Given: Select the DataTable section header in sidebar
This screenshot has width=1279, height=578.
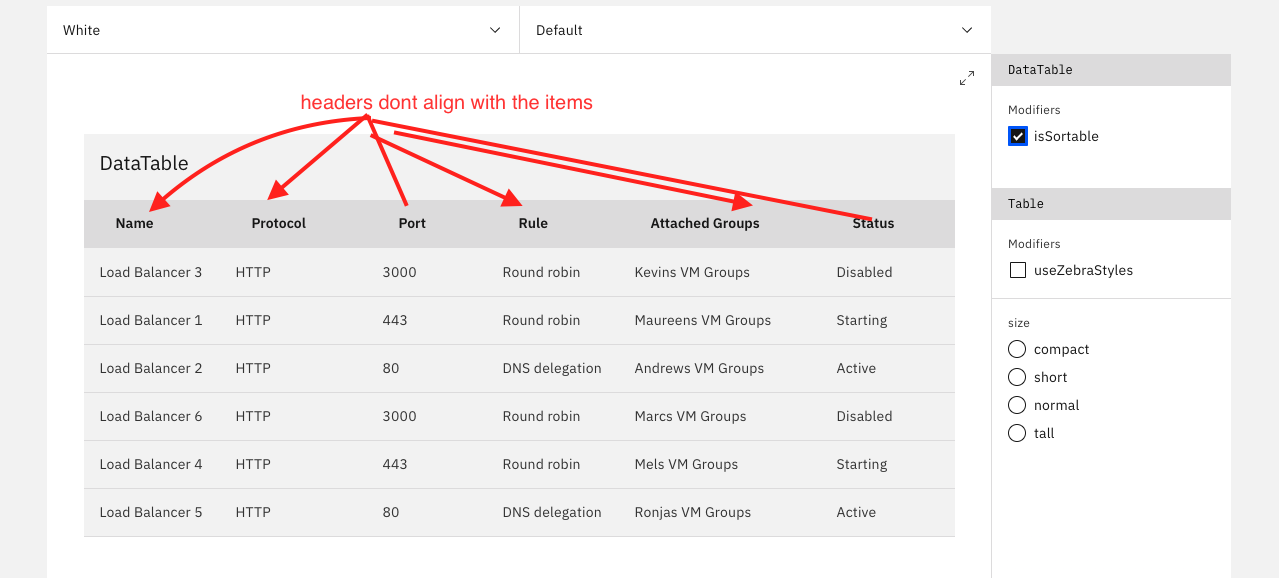Looking at the screenshot, I should 1111,70.
